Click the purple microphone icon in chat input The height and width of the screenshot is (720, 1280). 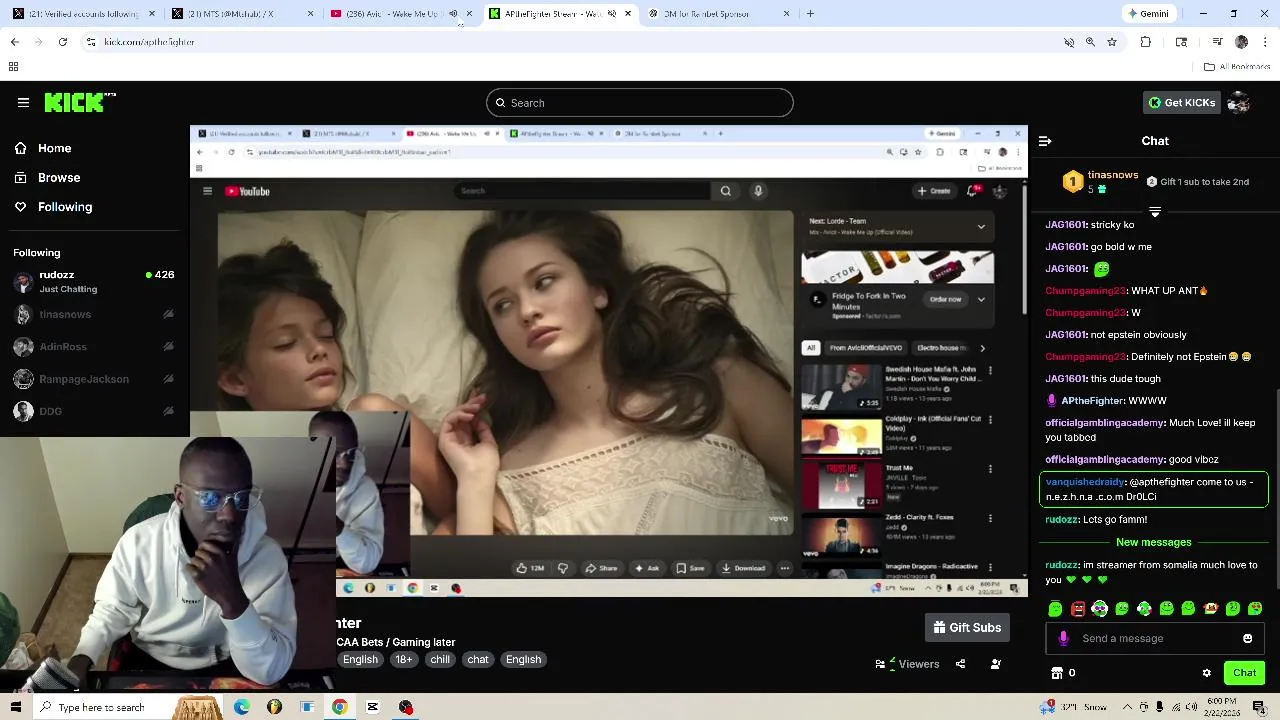pyautogui.click(x=1063, y=638)
